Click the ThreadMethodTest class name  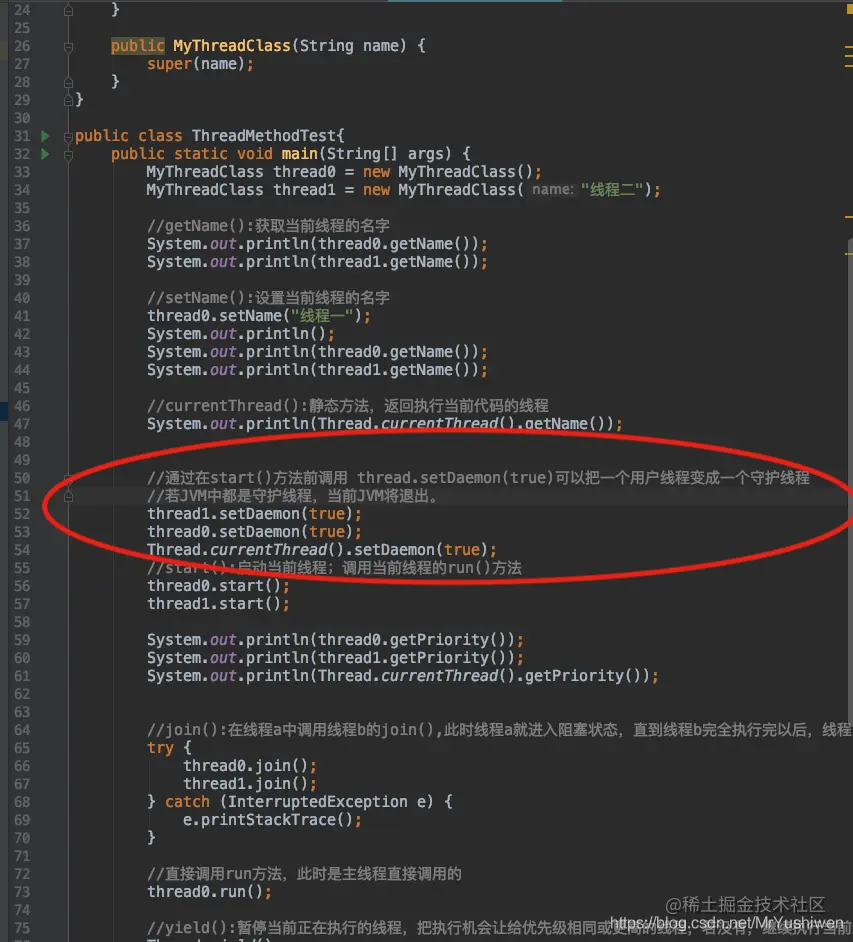click(x=264, y=136)
